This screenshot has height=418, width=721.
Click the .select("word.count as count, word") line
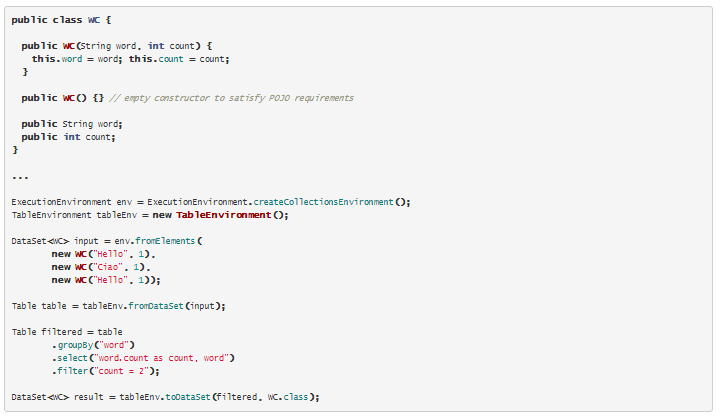143,357
